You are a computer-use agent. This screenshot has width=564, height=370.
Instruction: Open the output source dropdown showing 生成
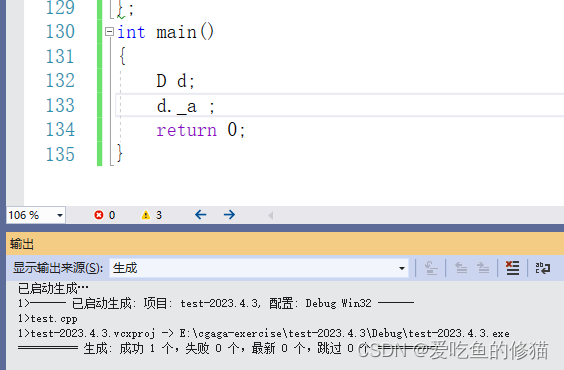[x=259, y=268]
